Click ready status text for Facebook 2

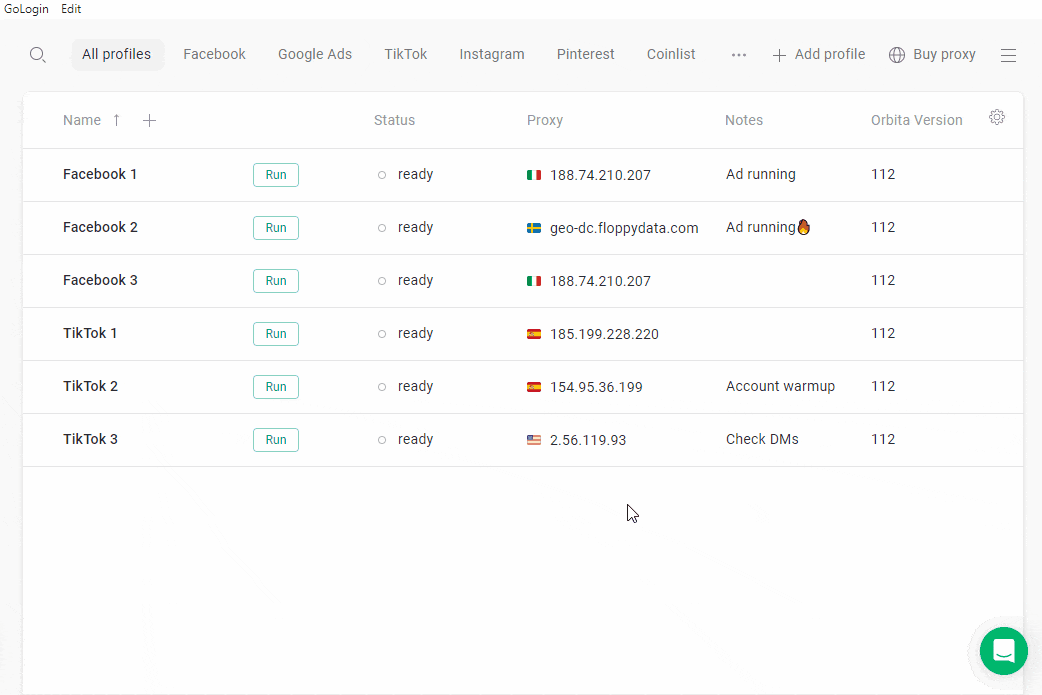[x=415, y=228]
